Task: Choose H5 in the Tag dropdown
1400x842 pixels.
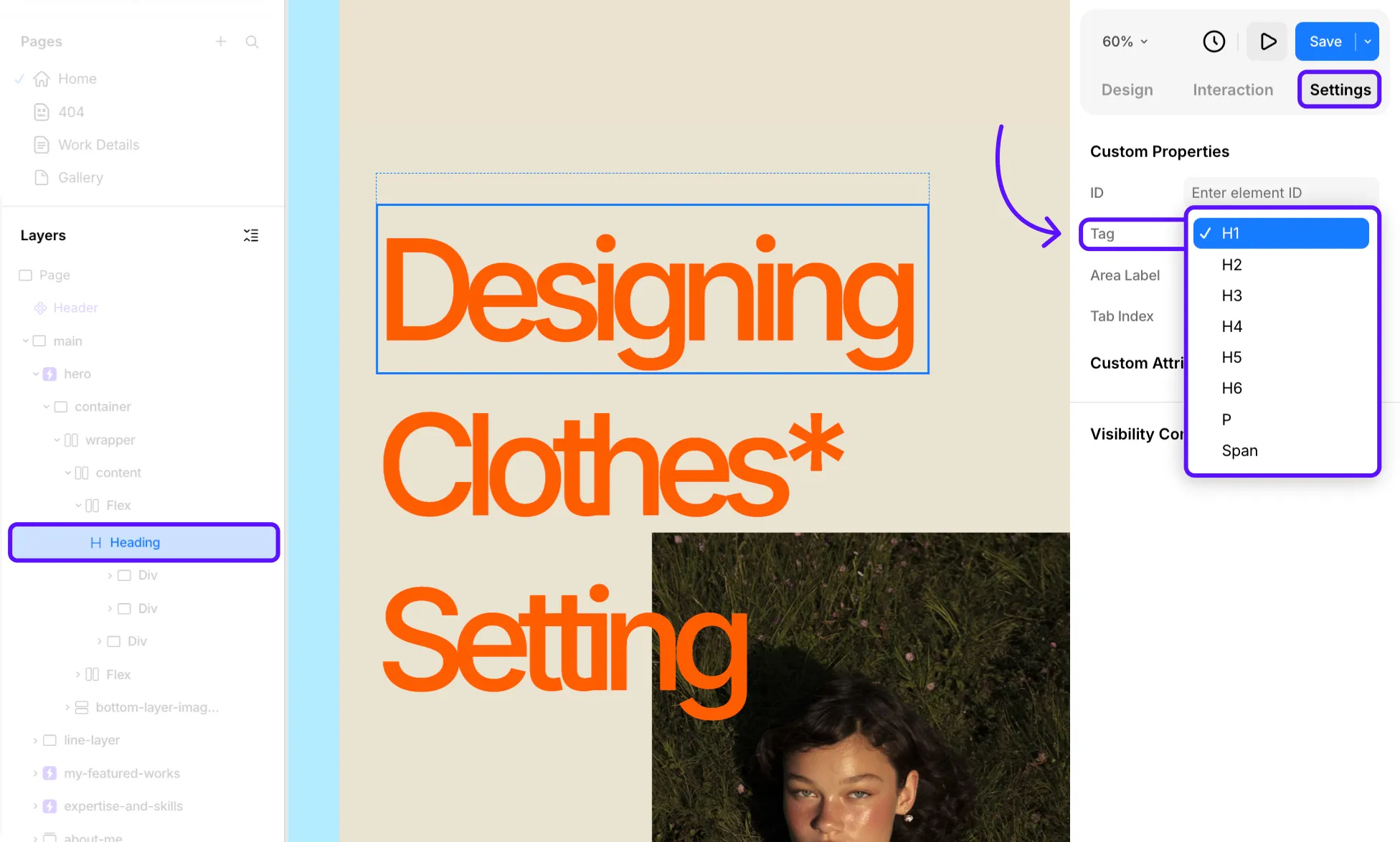Action: (x=1281, y=357)
